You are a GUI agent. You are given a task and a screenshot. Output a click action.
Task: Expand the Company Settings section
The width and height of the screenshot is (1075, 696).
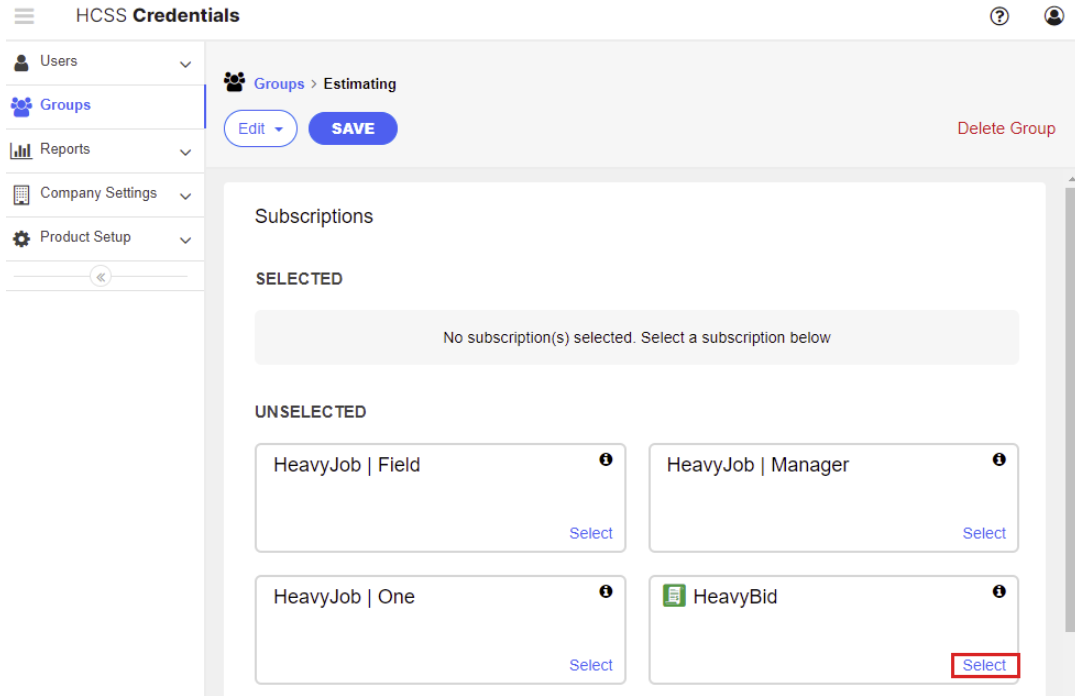pyautogui.click(x=185, y=193)
